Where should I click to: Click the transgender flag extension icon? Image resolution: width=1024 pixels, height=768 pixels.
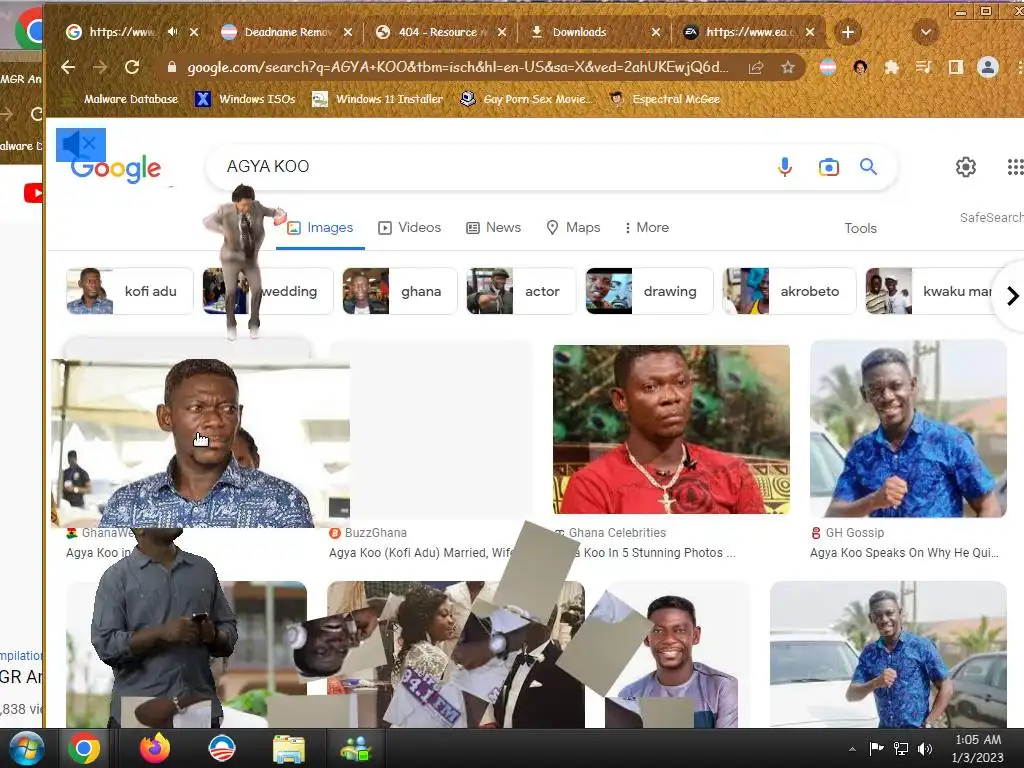[x=828, y=67]
